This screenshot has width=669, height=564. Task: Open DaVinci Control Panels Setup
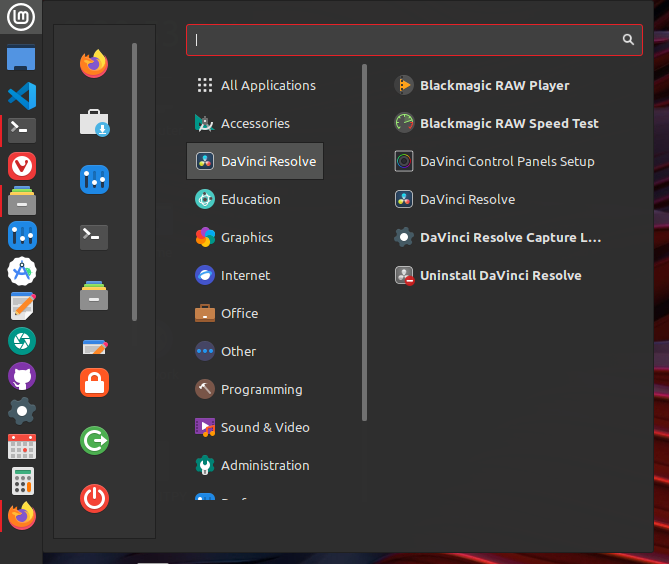tap(494, 161)
